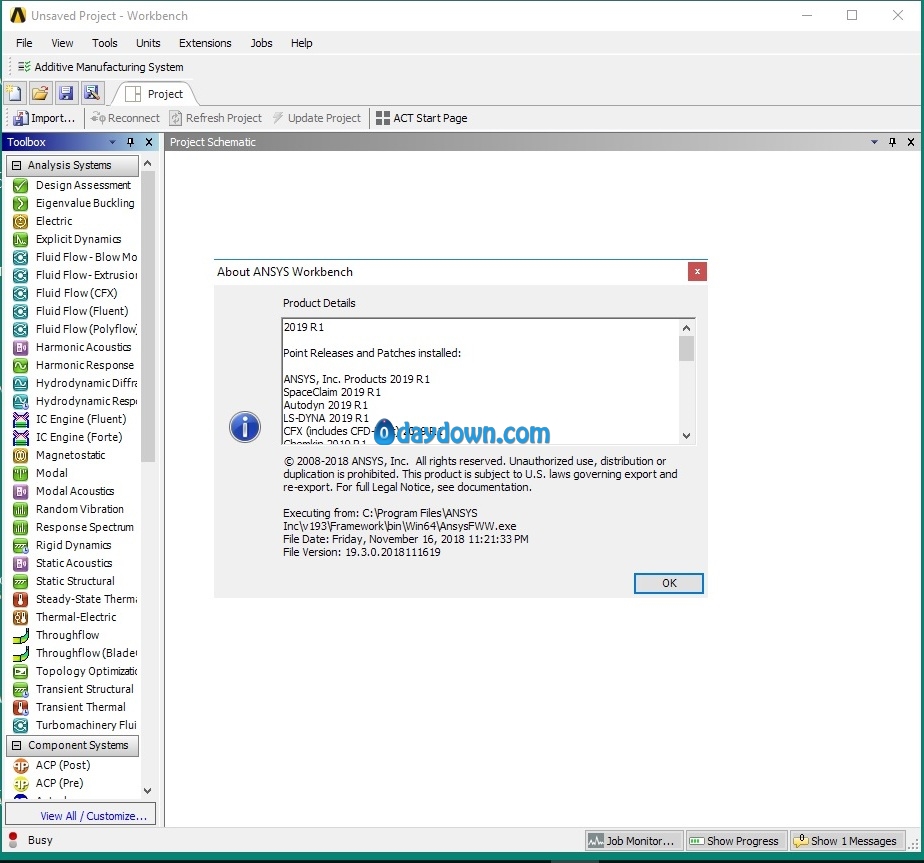Click the Import button
This screenshot has height=863, width=924.
pos(45,118)
